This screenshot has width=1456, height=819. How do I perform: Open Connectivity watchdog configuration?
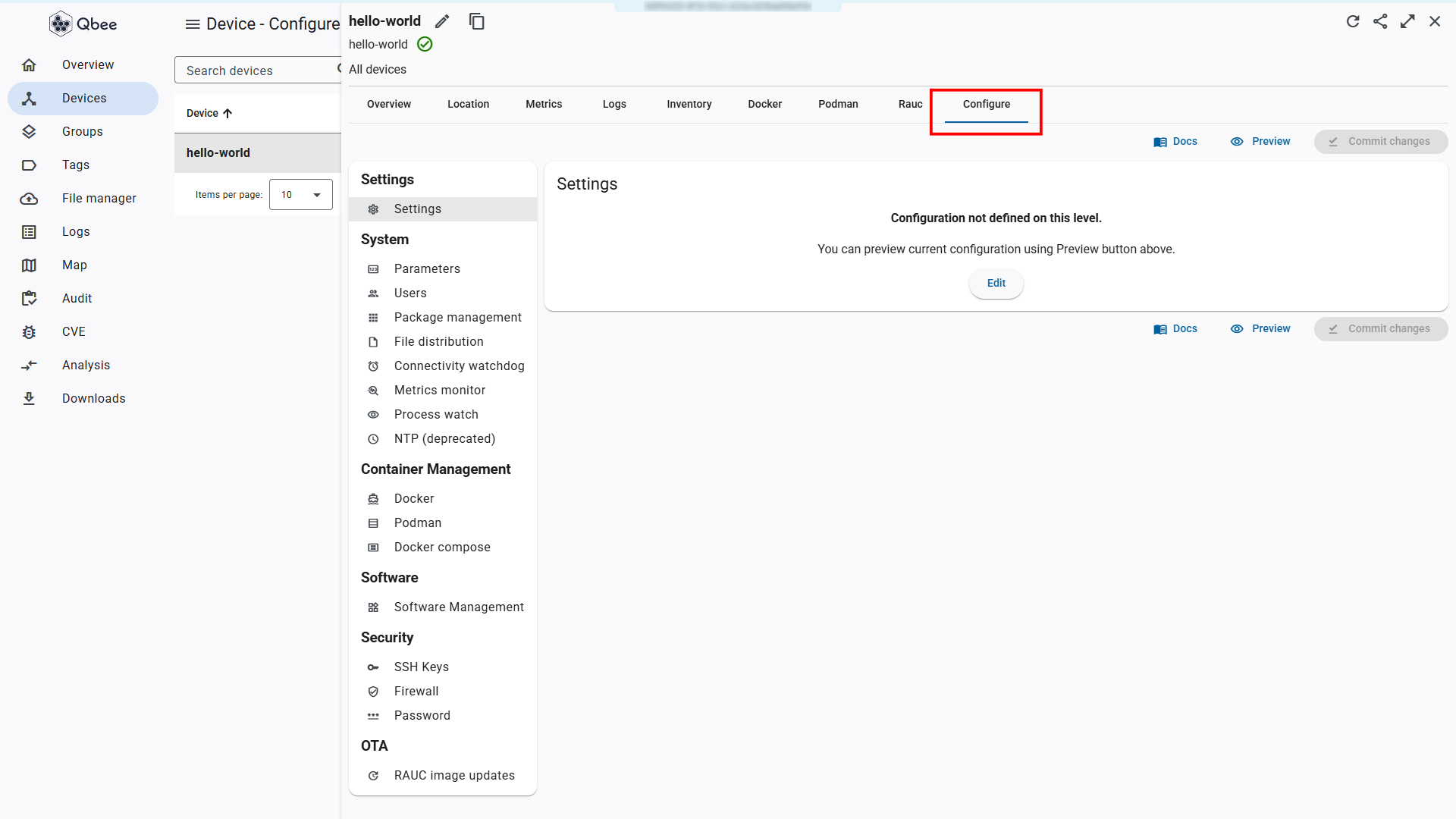click(443, 366)
